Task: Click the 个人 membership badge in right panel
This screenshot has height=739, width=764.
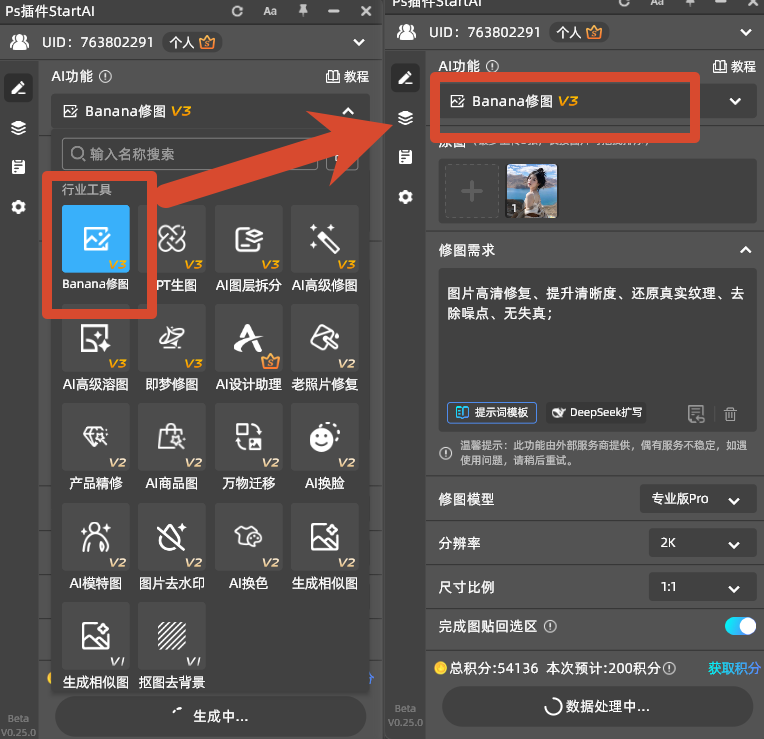Action: 579,32
